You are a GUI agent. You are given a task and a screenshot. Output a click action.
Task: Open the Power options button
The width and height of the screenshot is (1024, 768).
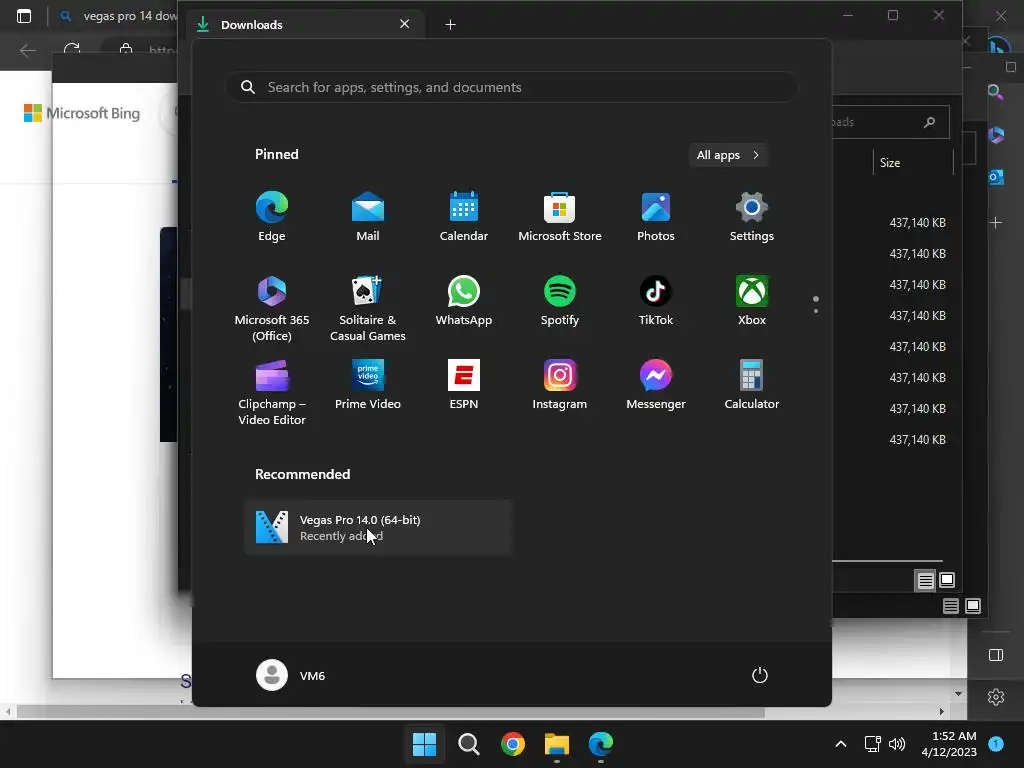point(760,675)
